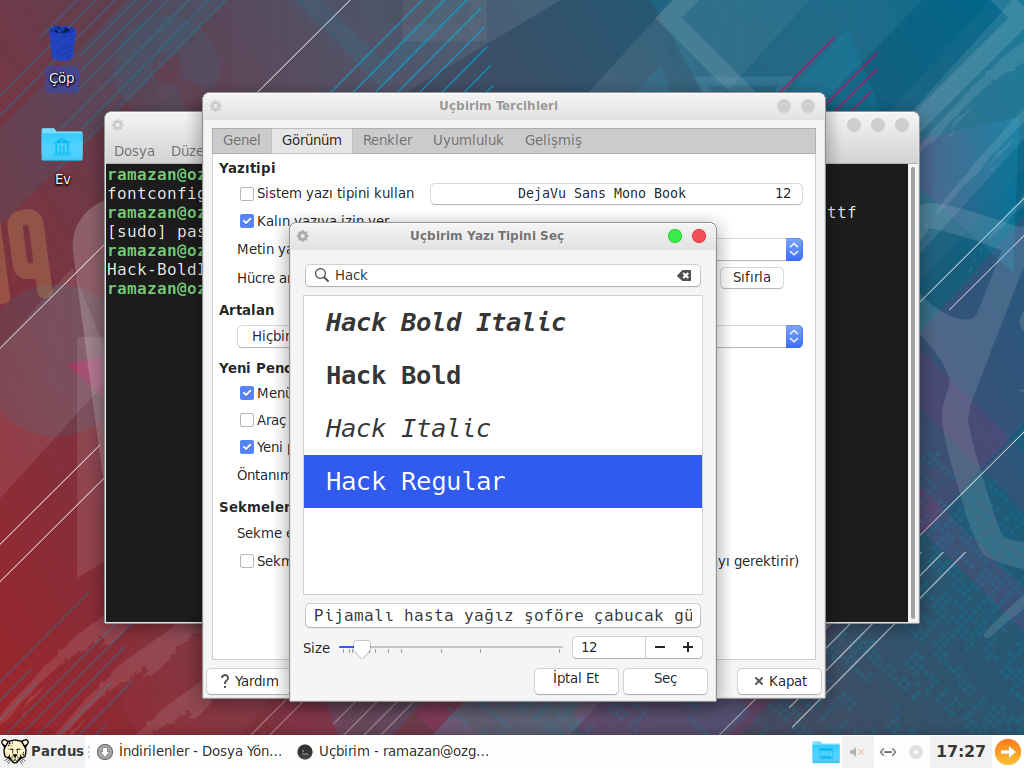Switch to the Renkler tab

coord(388,140)
